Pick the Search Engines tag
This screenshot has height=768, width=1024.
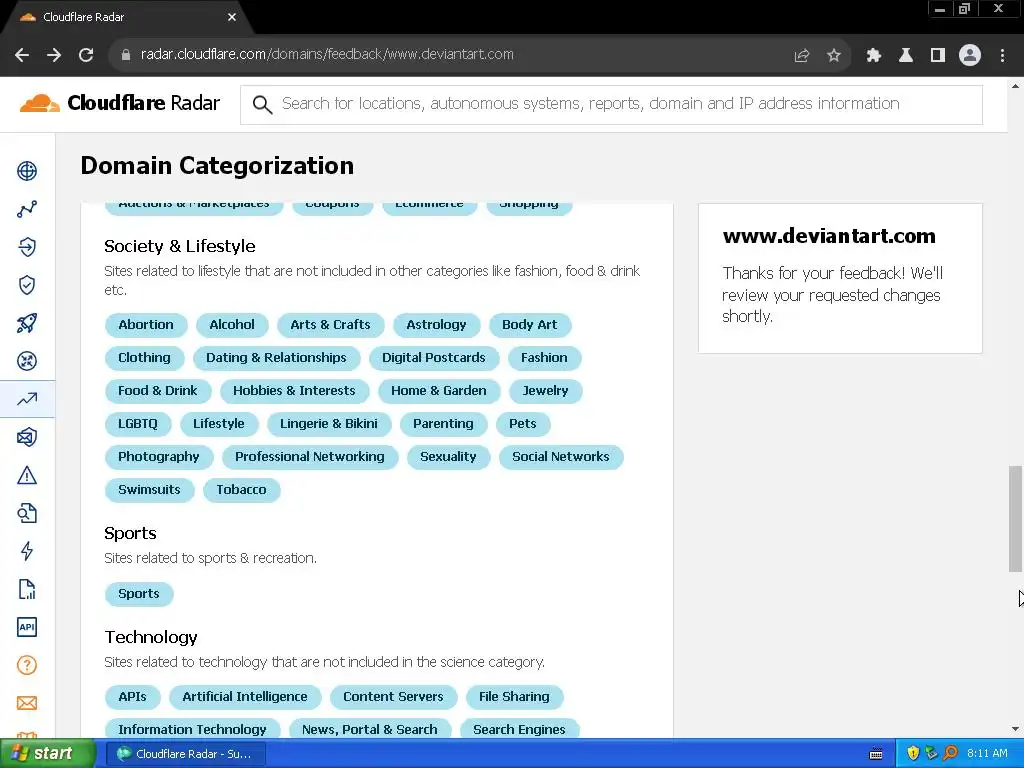pyautogui.click(x=519, y=729)
